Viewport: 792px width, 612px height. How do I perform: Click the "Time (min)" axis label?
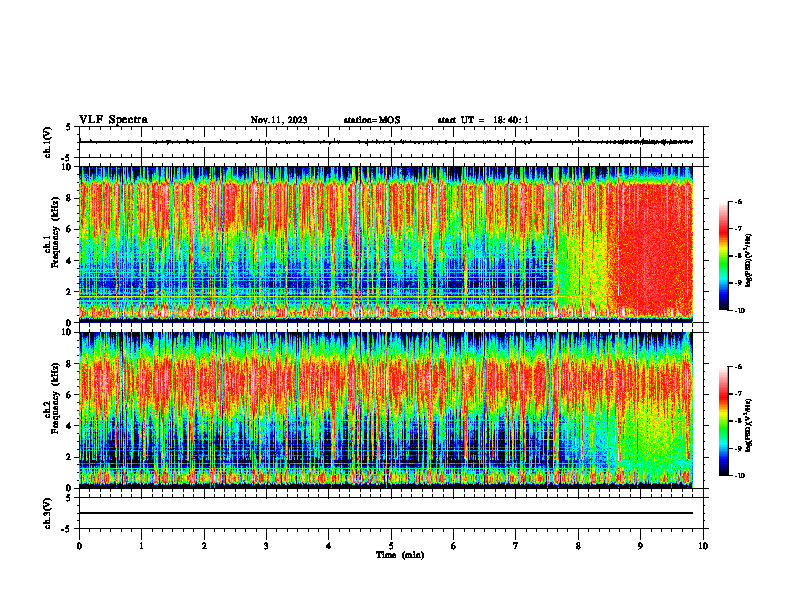[400, 555]
